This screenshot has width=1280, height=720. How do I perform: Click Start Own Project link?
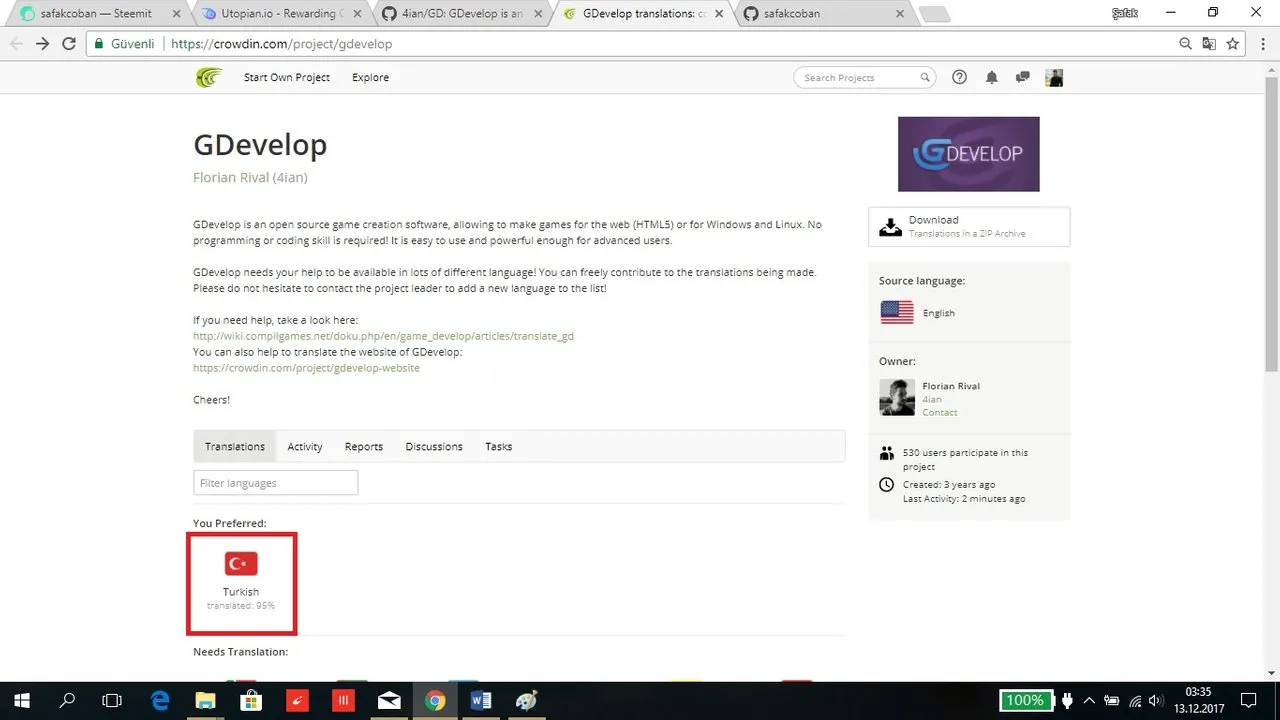point(287,77)
